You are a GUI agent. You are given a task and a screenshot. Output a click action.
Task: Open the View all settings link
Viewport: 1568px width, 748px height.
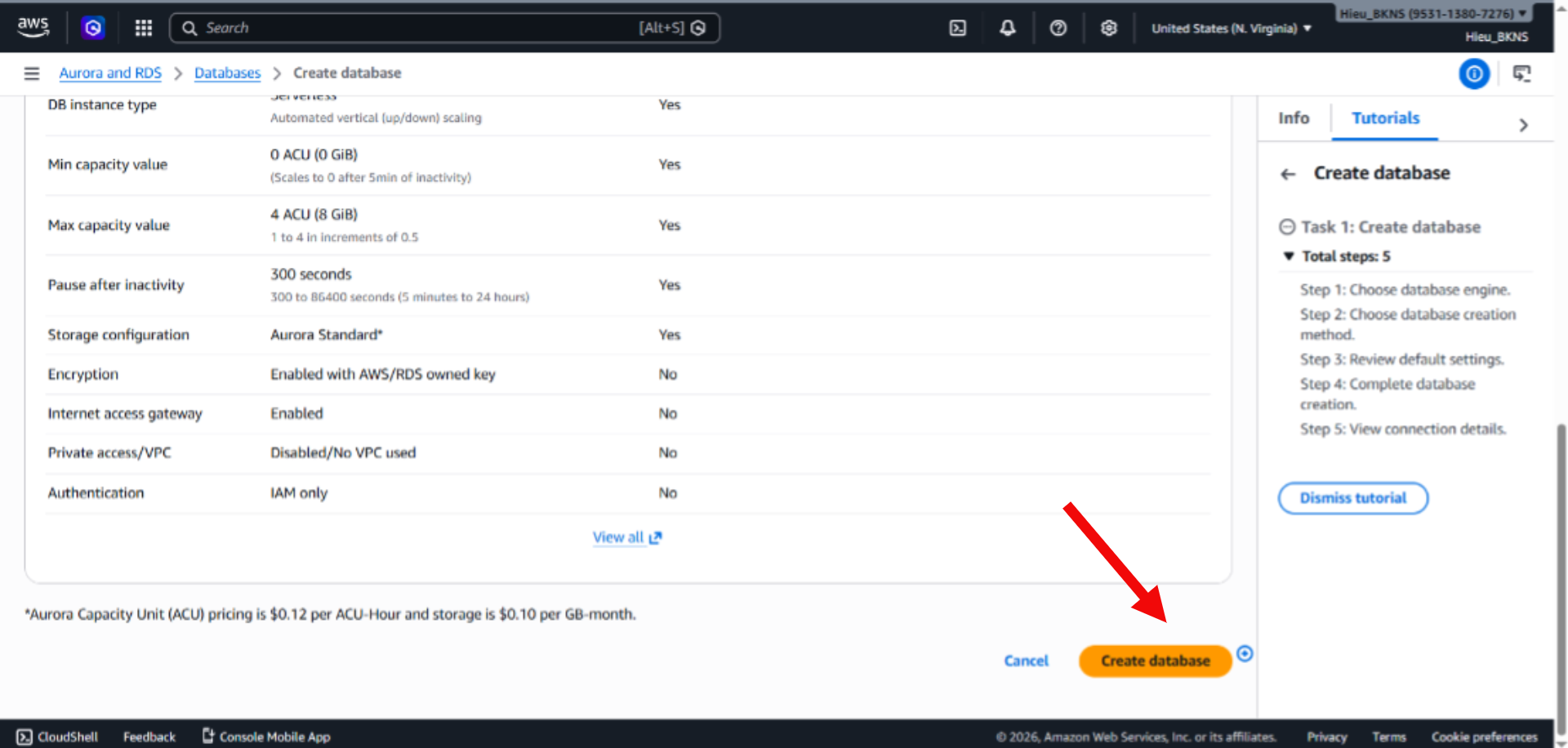pos(627,537)
